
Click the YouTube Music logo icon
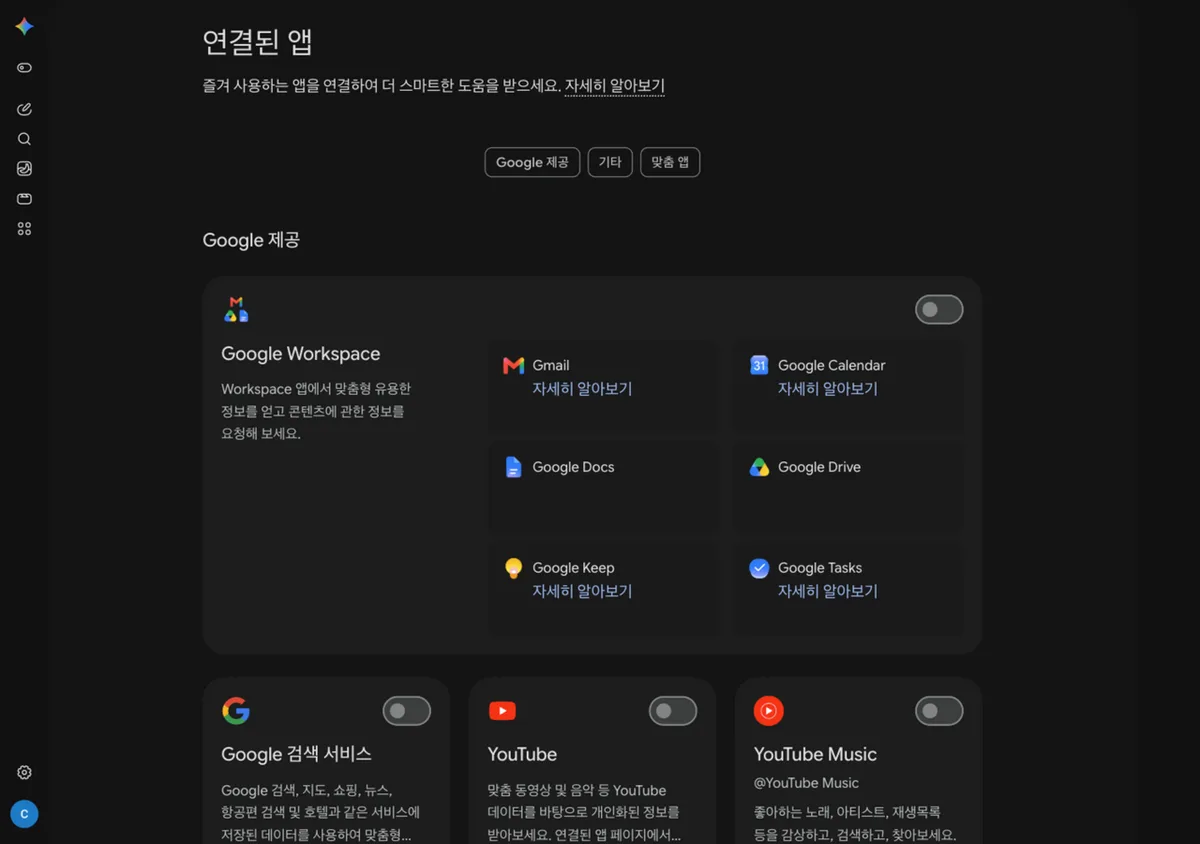point(769,711)
